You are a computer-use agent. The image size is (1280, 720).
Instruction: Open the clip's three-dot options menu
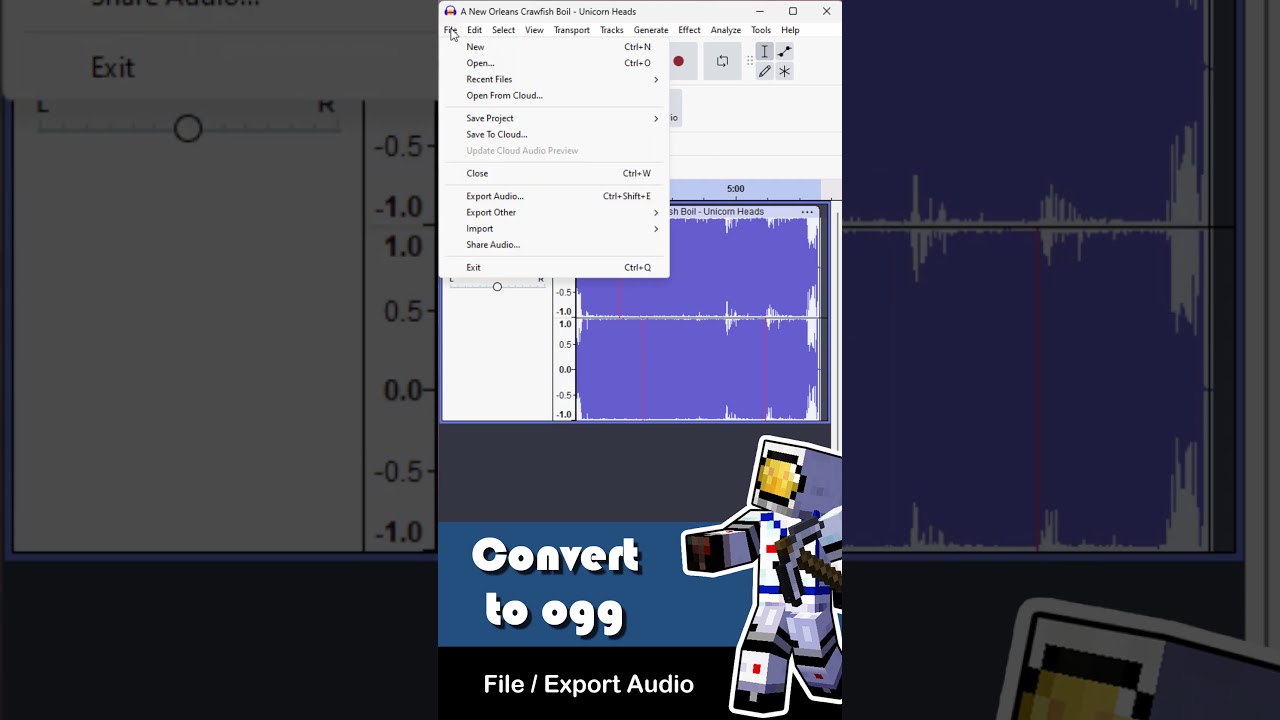(807, 212)
